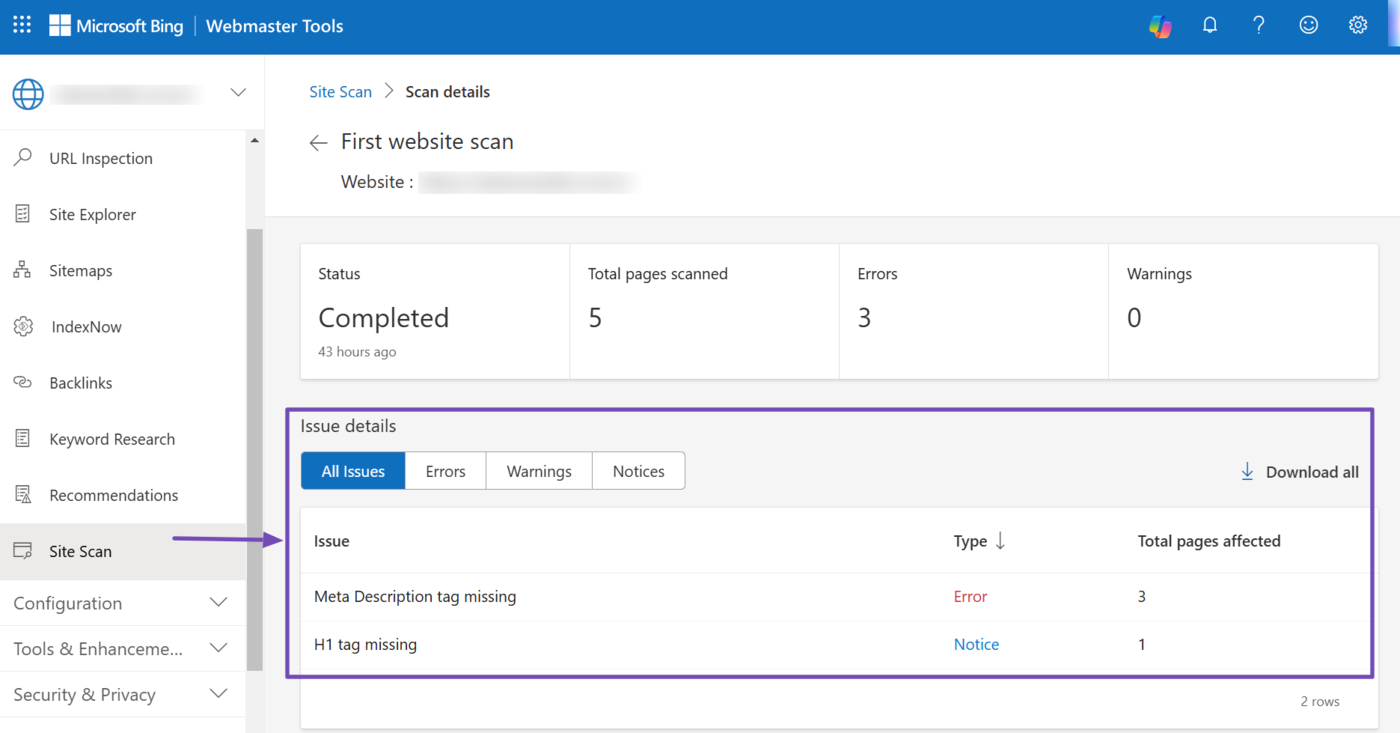Click the Download all arrow icon
Screen dimensions: 1400x733
tap(1247, 472)
